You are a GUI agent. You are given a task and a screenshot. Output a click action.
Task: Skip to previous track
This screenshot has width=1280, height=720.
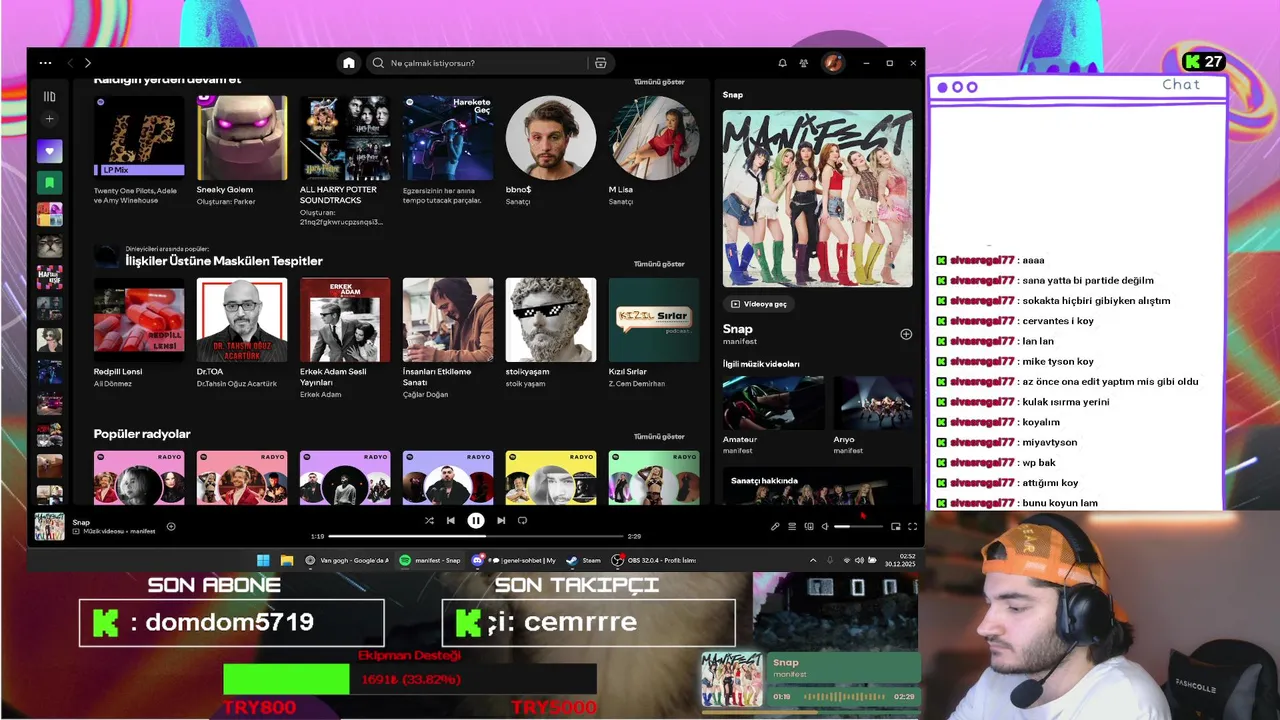(451, 520)
